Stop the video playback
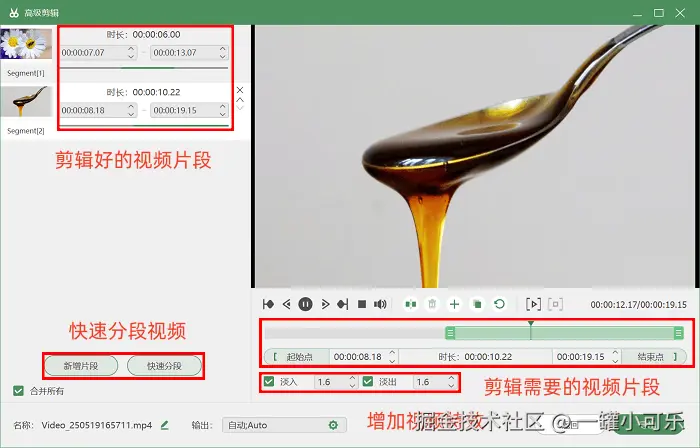The height and width of the screenshot is (448, 700). [x=362, y=304]
